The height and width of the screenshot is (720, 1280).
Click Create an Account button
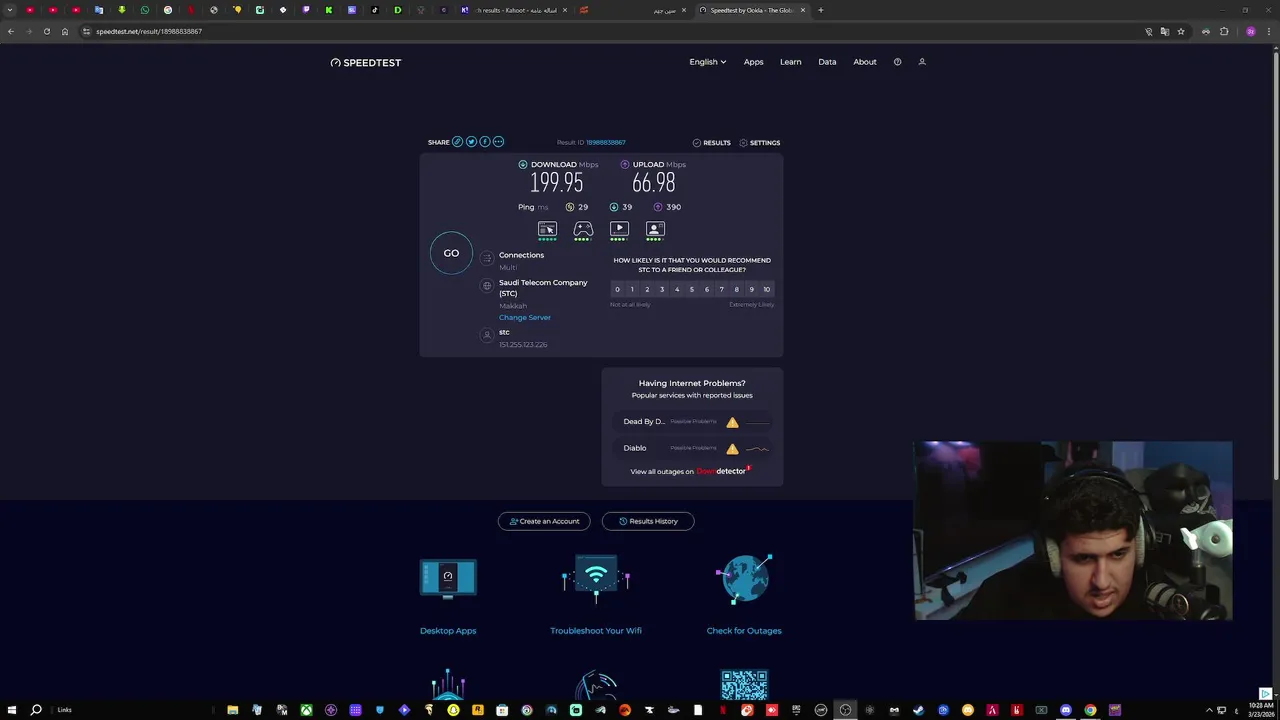pyautogui.click(x=544, y=521)
